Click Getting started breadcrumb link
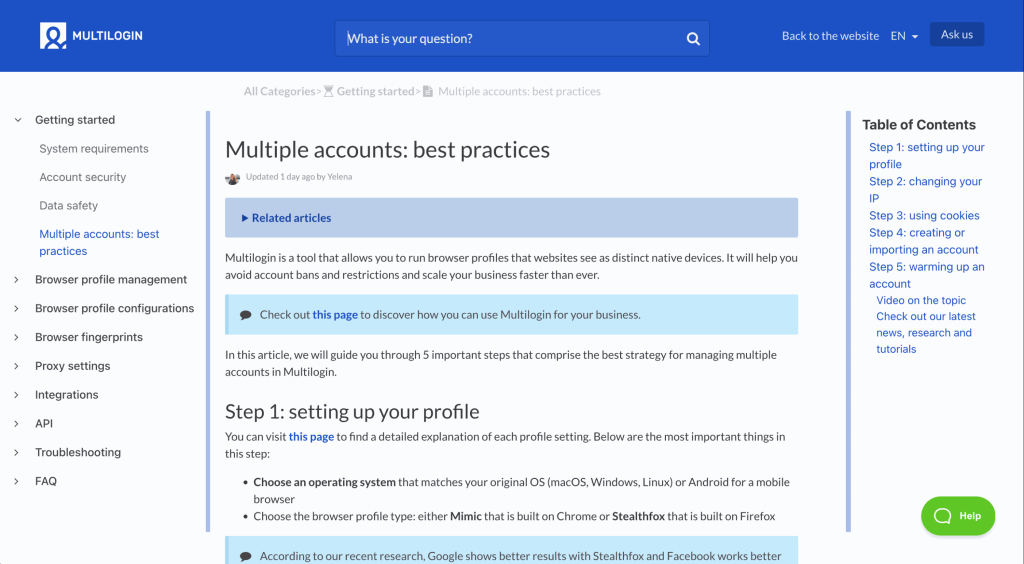This screenshot has width=1024, height=564. point(376,91)
